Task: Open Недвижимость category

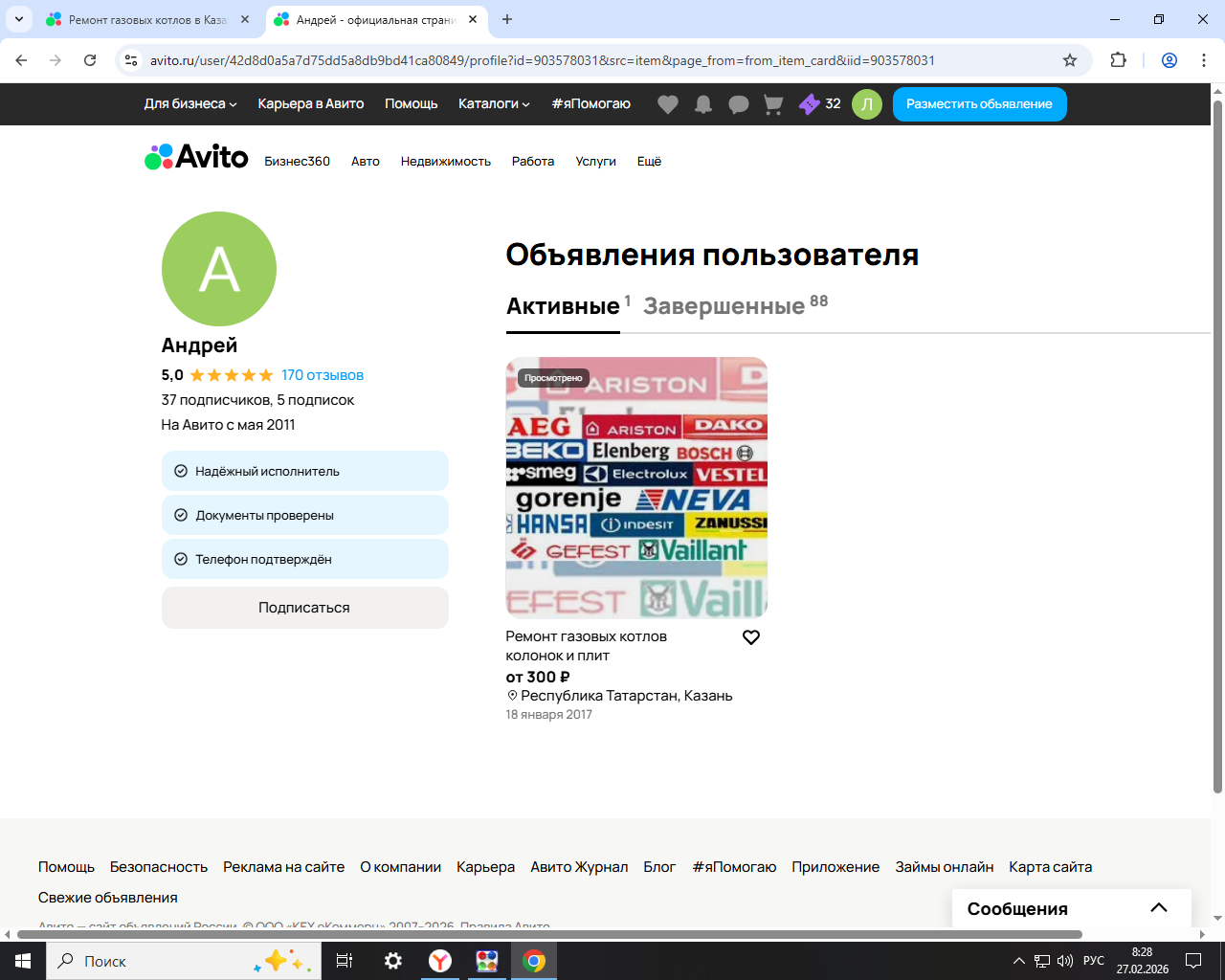Action: pos(446,162)
